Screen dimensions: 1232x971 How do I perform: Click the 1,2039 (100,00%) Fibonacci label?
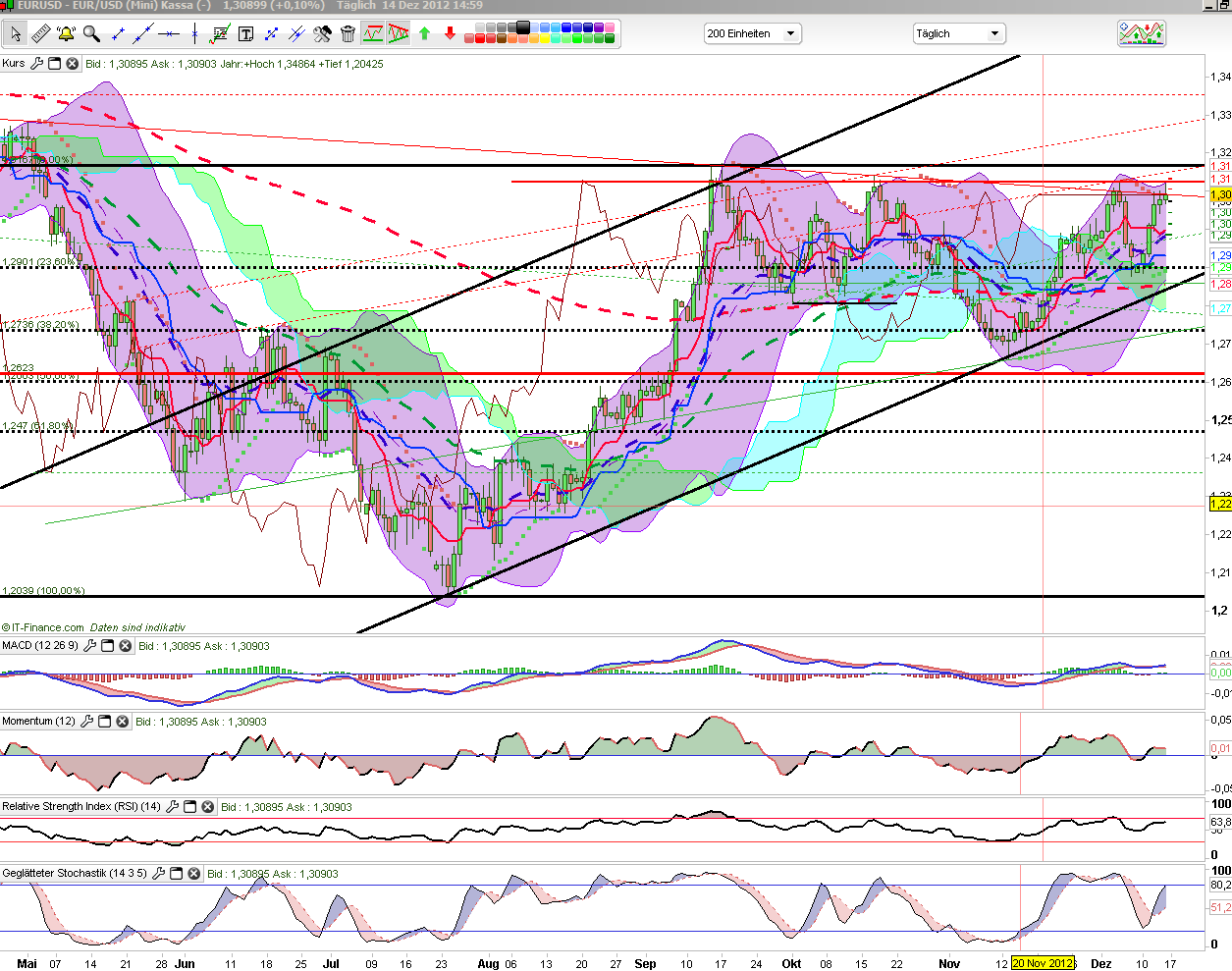(43, 591)
